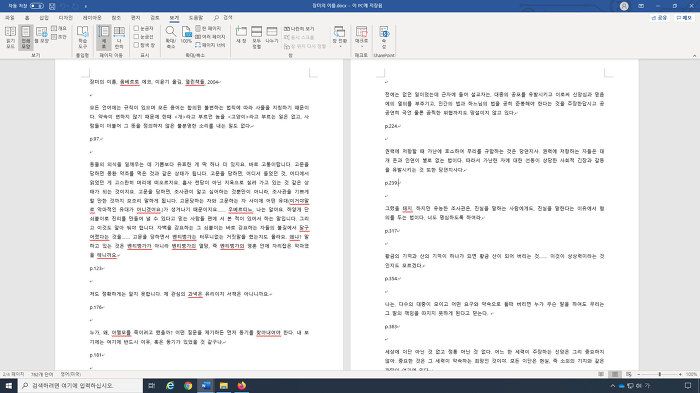The width and height of the screenshot is (700, 393).
Task: Open Customize Quick Access Toolbar dropdown
Action: [85, 6]
